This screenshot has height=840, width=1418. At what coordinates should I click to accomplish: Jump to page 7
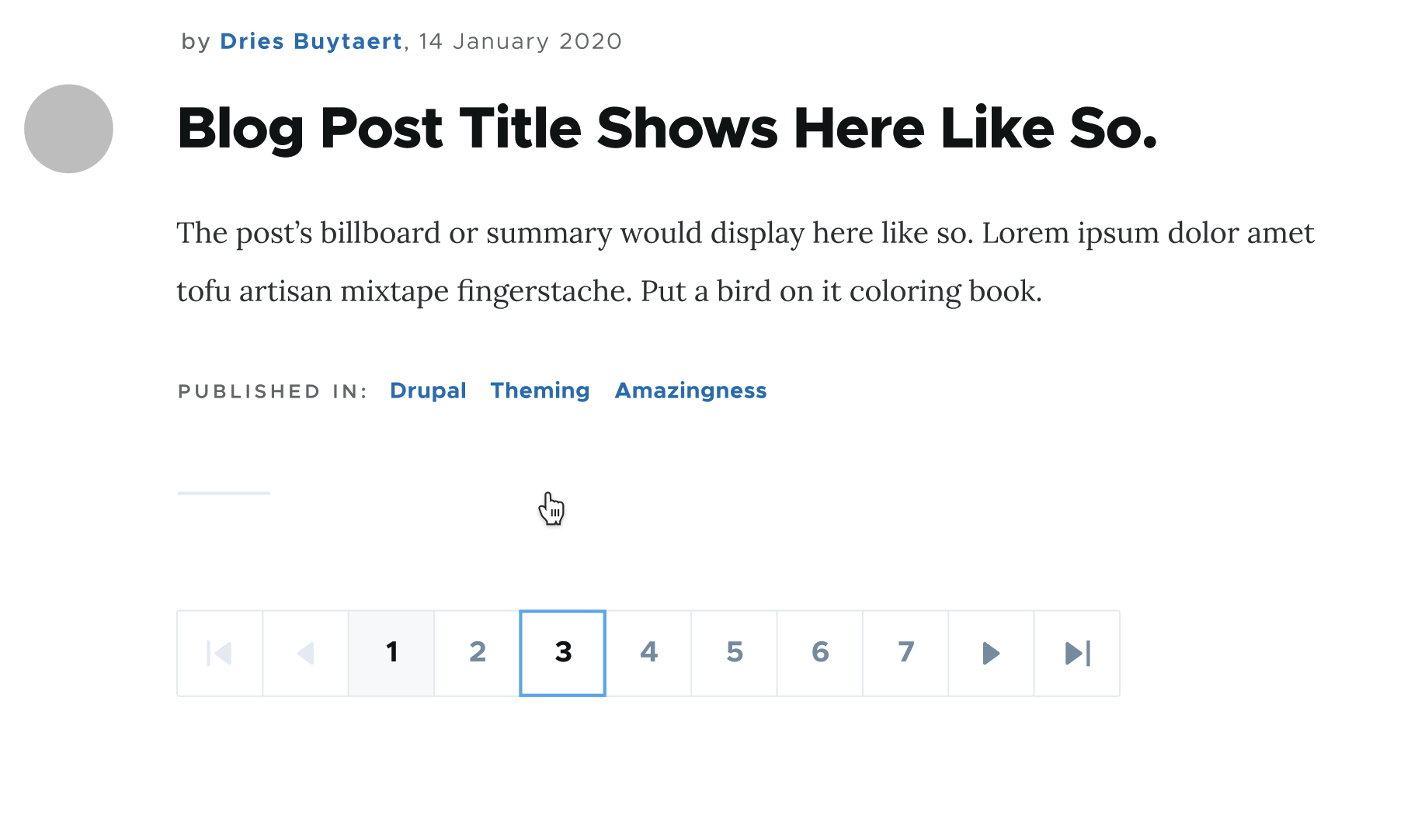[905, 653]
